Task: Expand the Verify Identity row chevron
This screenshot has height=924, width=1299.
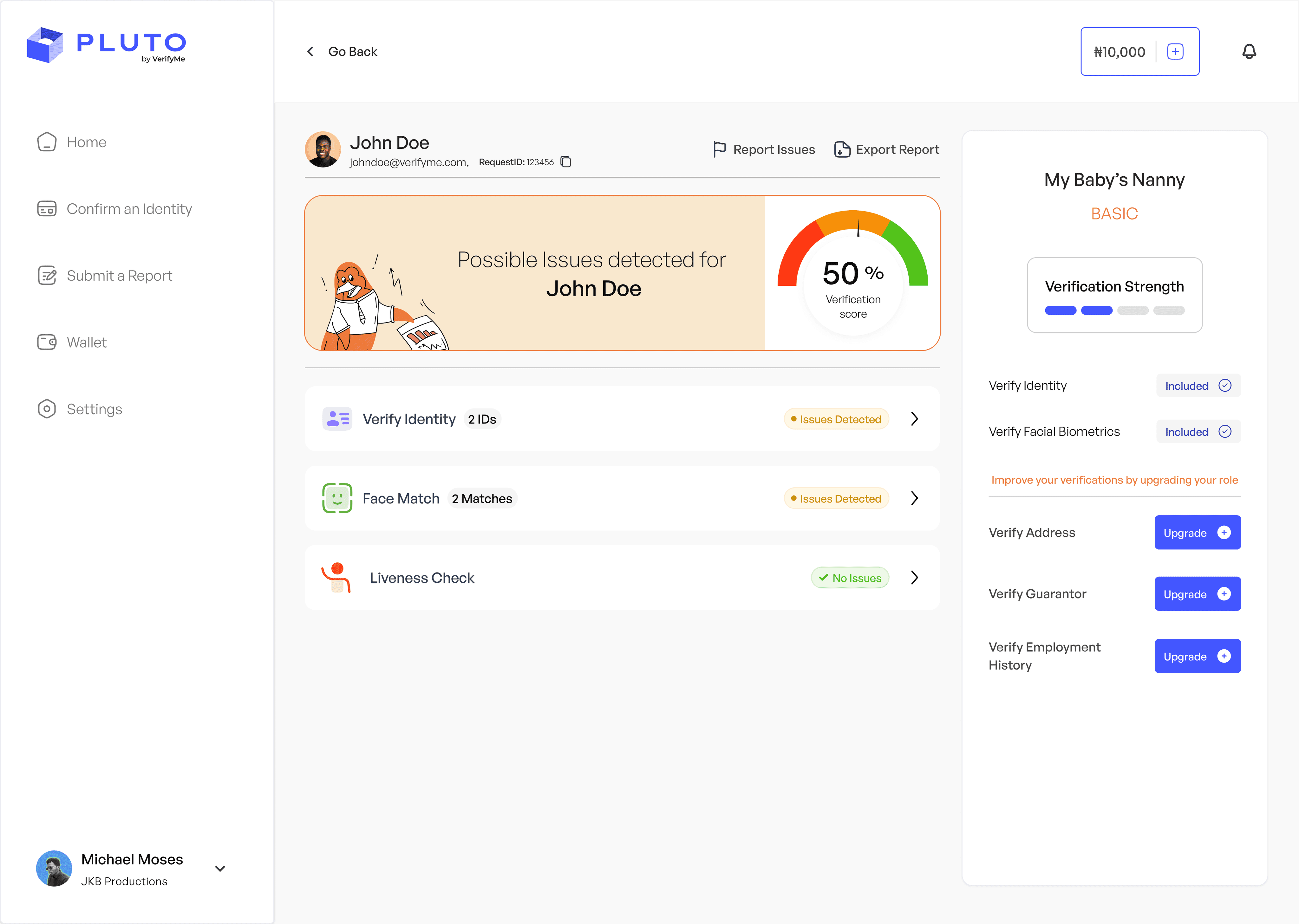Action: click(x=914, y=419)
